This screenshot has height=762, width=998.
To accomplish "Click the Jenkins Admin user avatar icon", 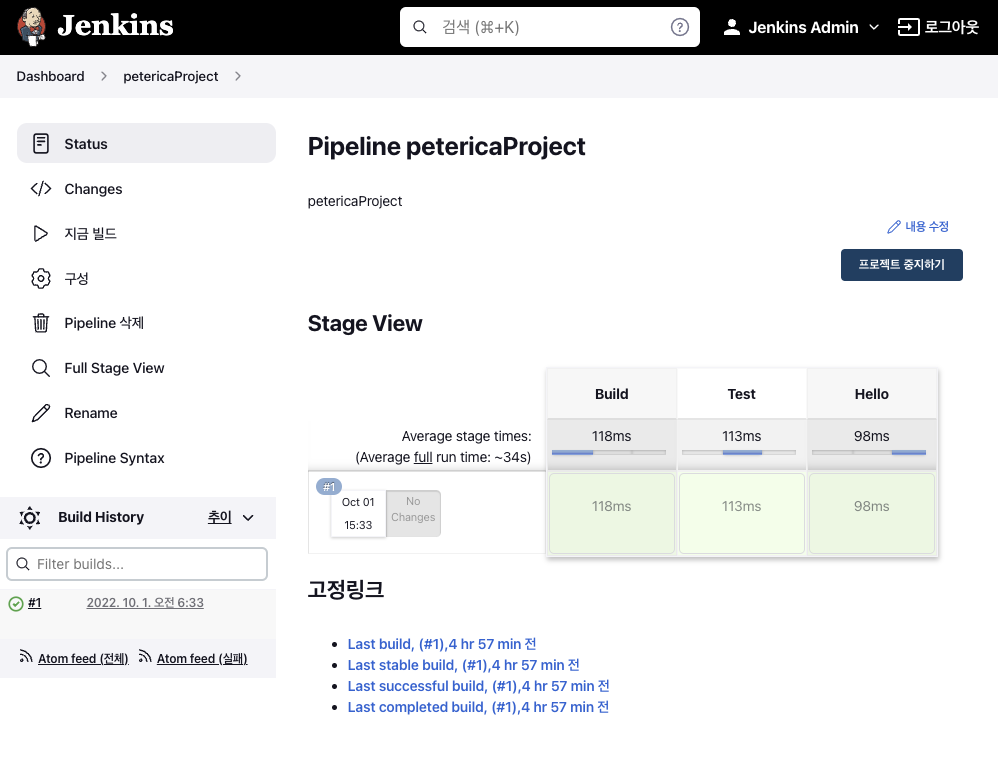I will [x=732, y=27].
